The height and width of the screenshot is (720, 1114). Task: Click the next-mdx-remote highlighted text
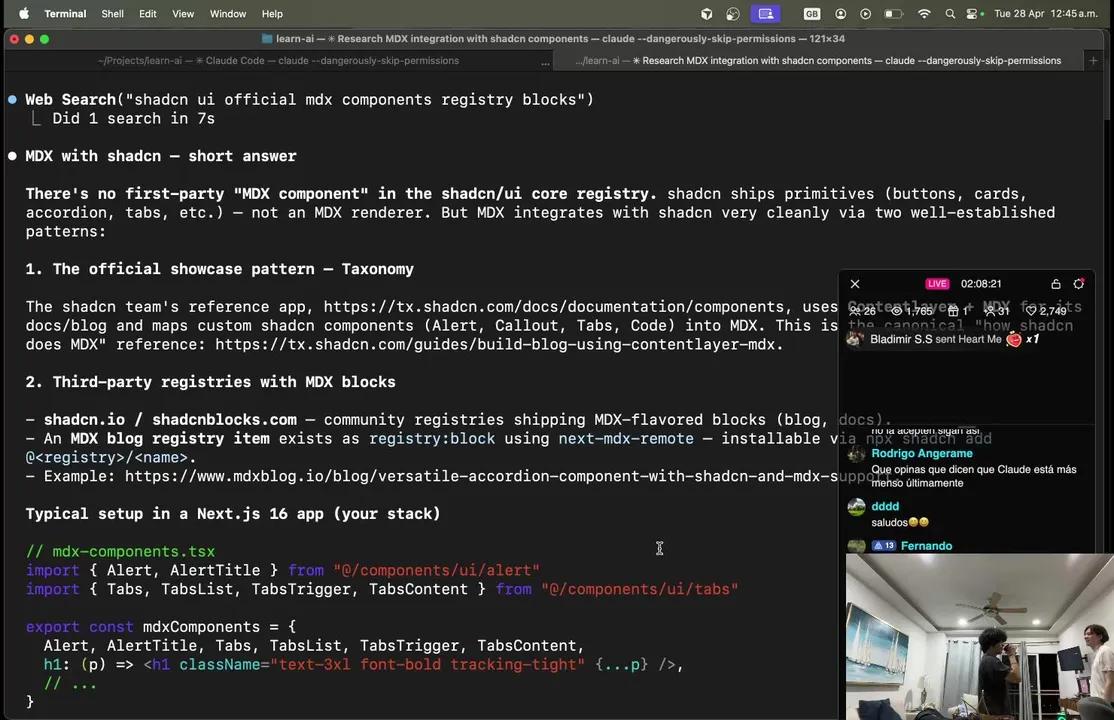point(626,439)
